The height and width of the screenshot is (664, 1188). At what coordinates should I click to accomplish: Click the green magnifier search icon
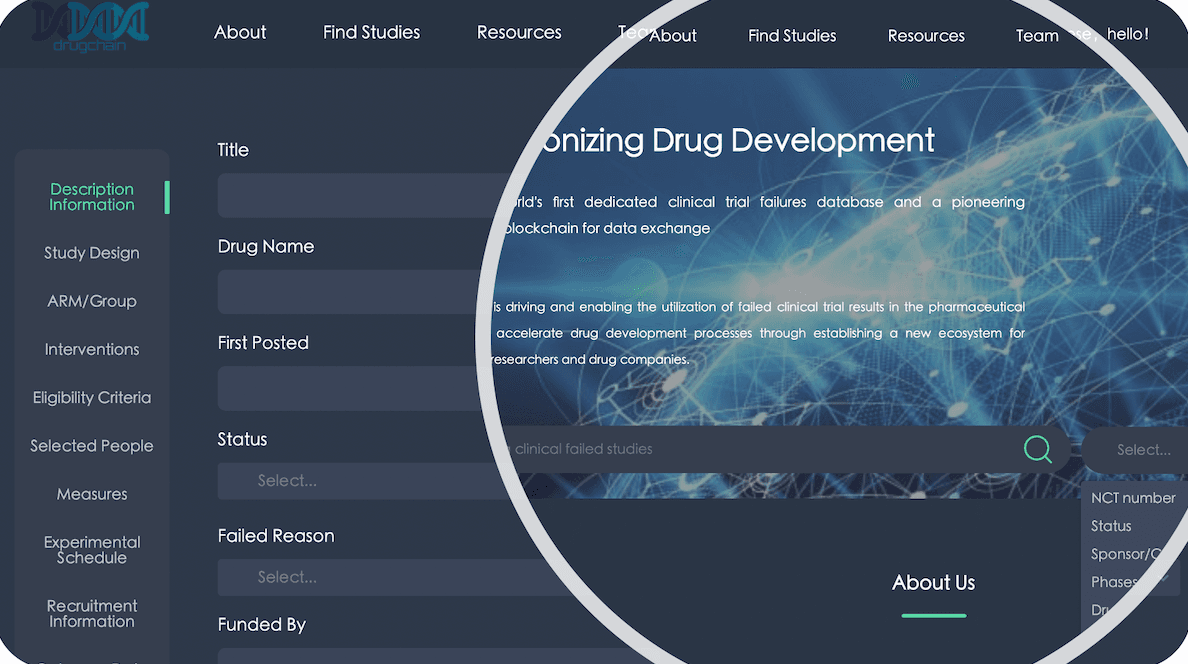tap(1038, 449)
